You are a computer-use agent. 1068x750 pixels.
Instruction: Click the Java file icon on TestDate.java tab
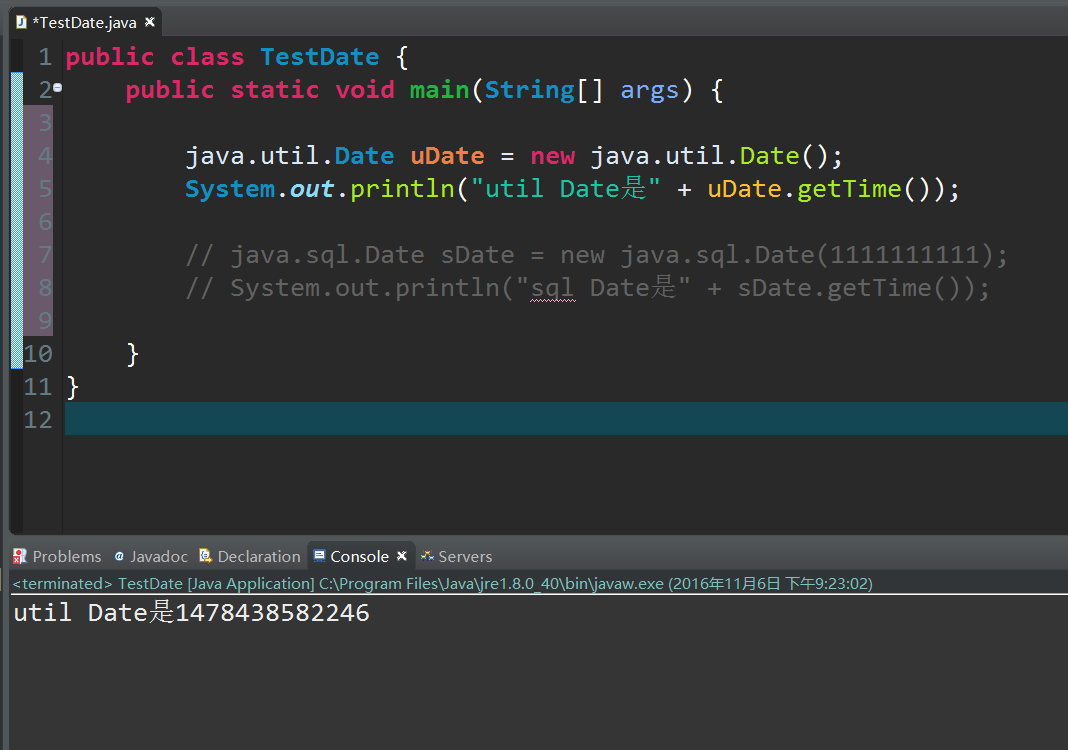click(x=21, y=22)
